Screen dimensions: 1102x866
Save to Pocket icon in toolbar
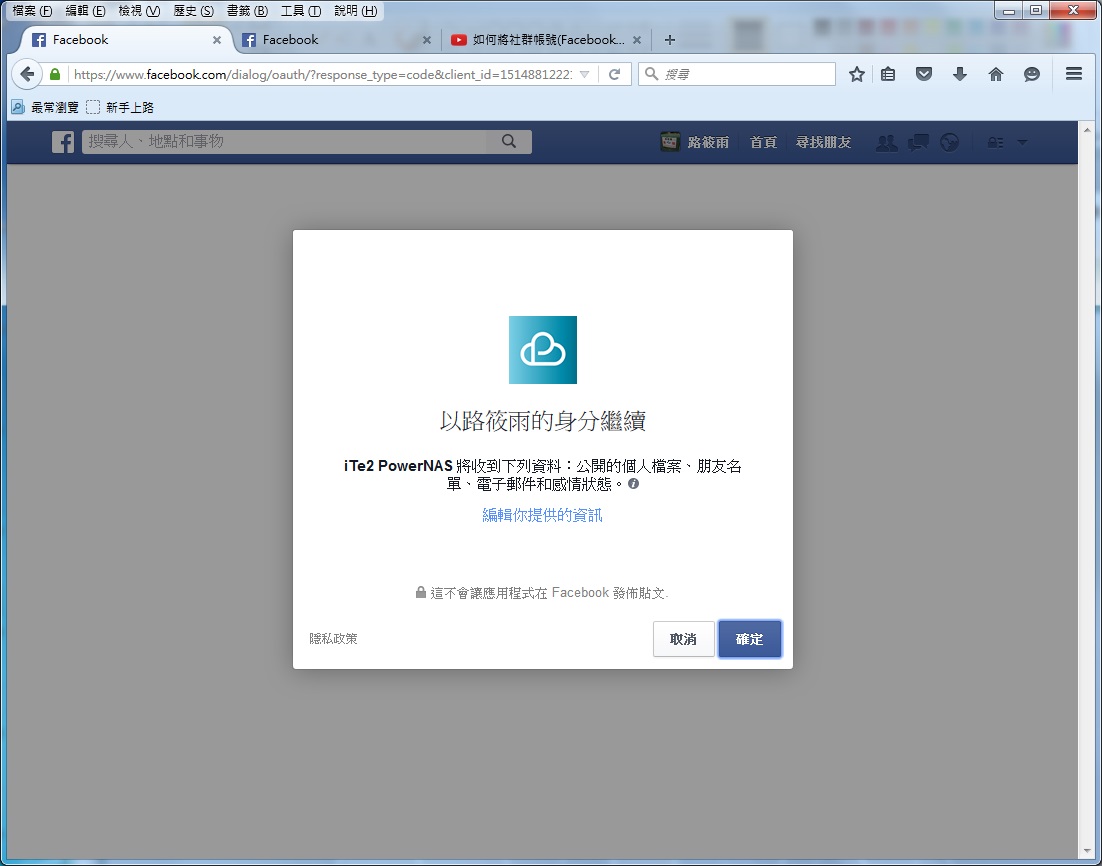pyautogui.click(x=923, y=74)
